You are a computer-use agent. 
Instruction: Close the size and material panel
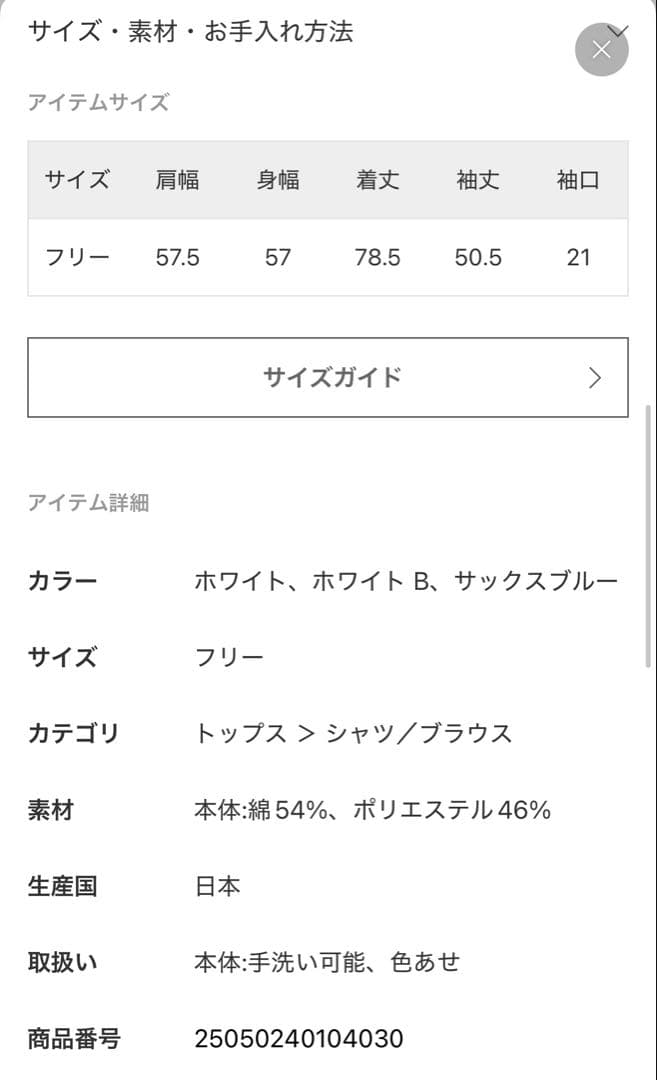pos(601,49)
